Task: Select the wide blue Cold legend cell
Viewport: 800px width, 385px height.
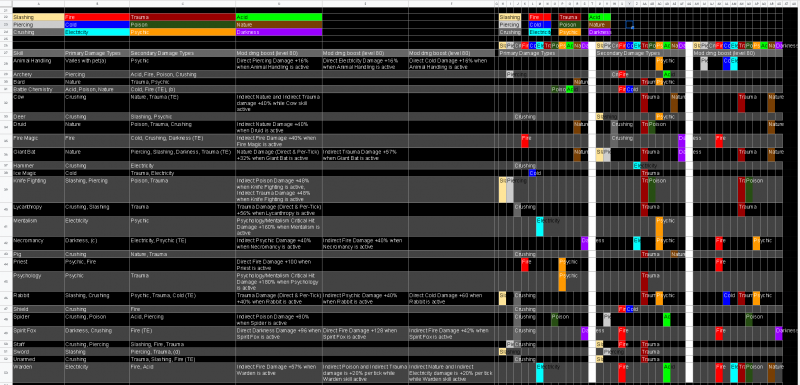Action: click(97, 24)
